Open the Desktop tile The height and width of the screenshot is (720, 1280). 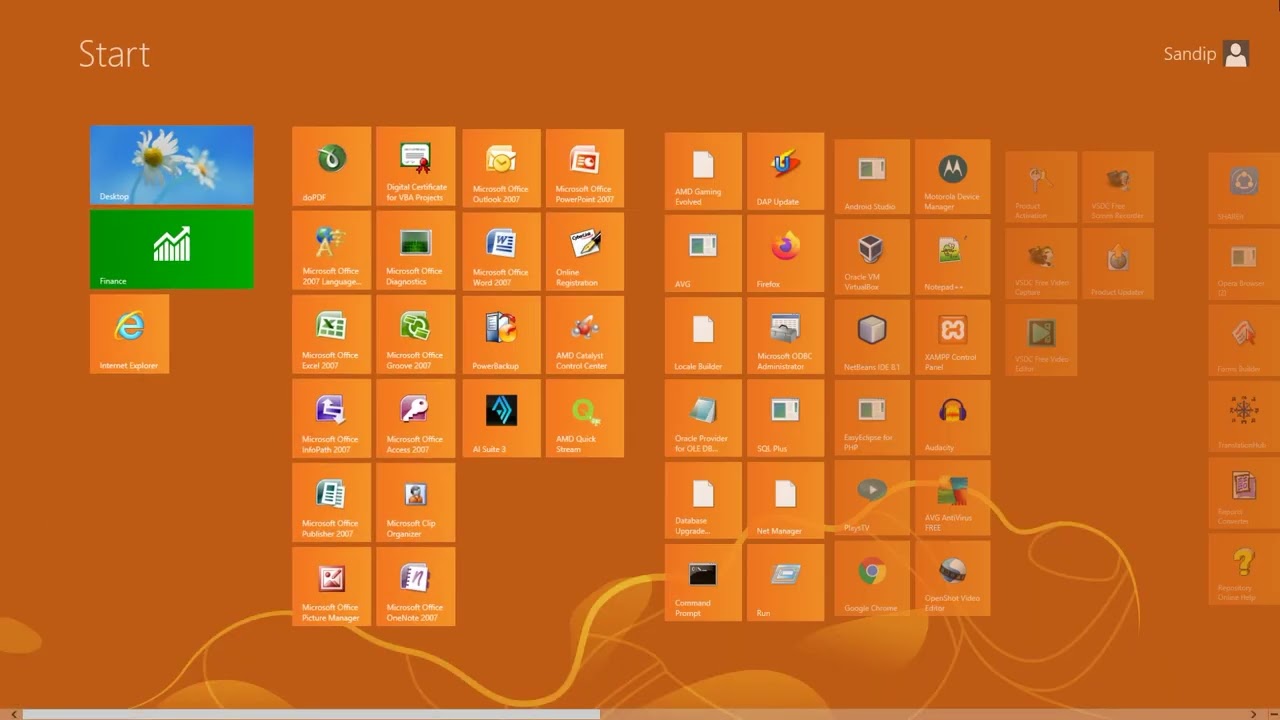[x=172, y=165]
